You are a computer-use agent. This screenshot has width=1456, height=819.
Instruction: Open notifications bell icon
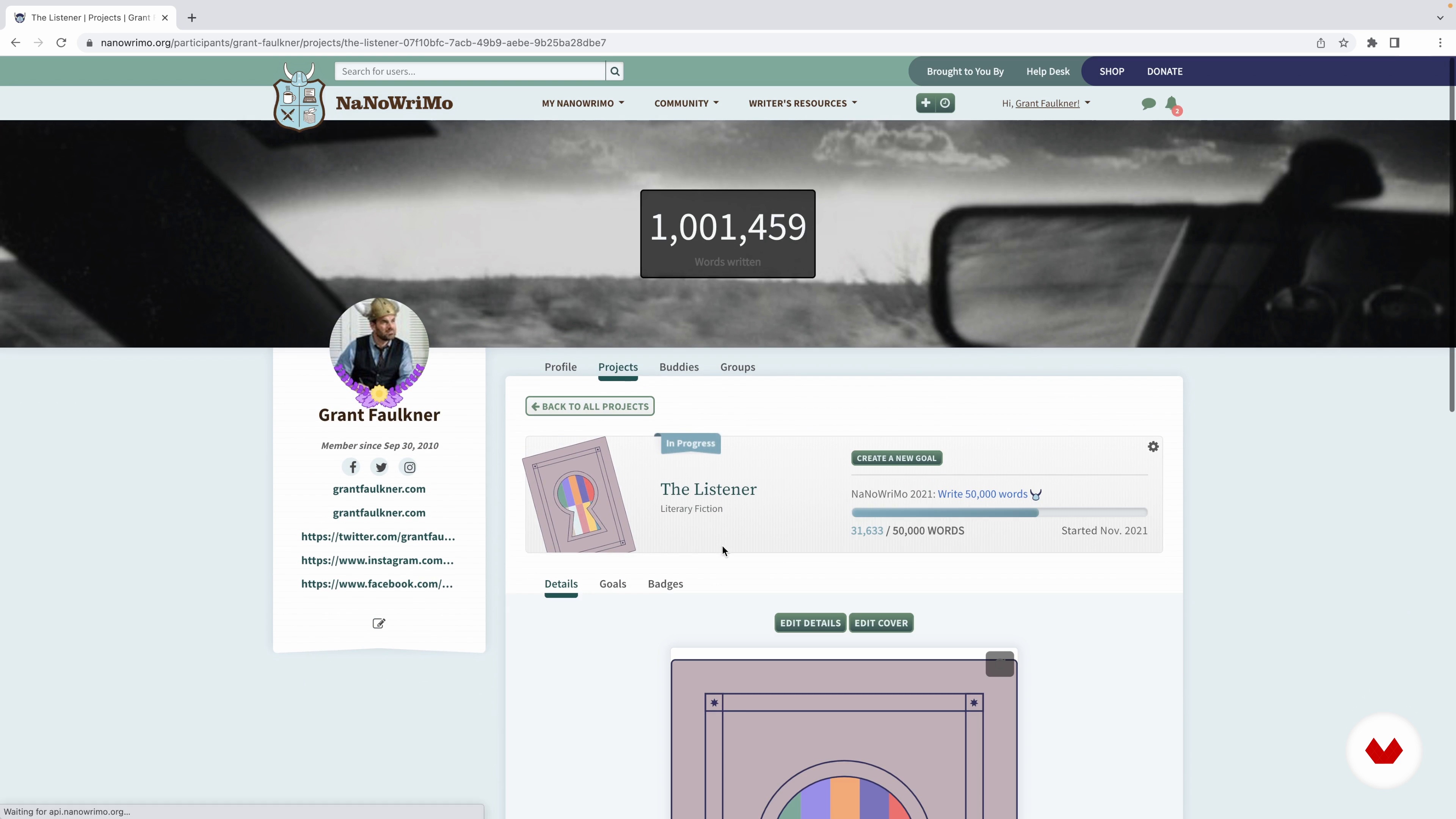[1172, 104]
